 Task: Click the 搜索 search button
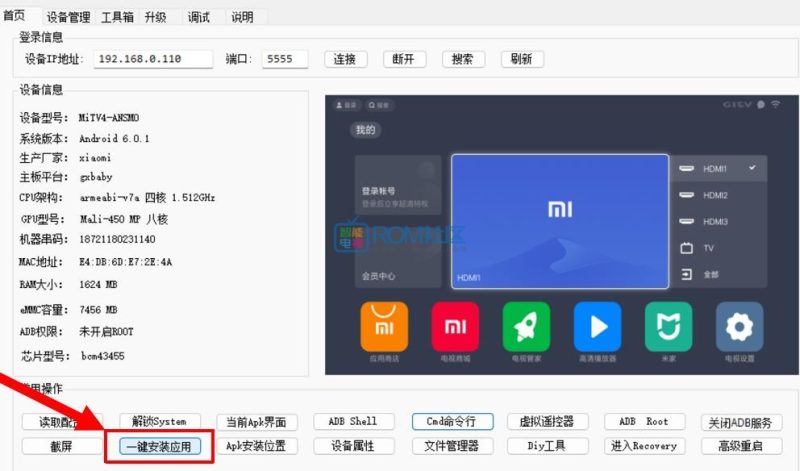tap(463, 59)
